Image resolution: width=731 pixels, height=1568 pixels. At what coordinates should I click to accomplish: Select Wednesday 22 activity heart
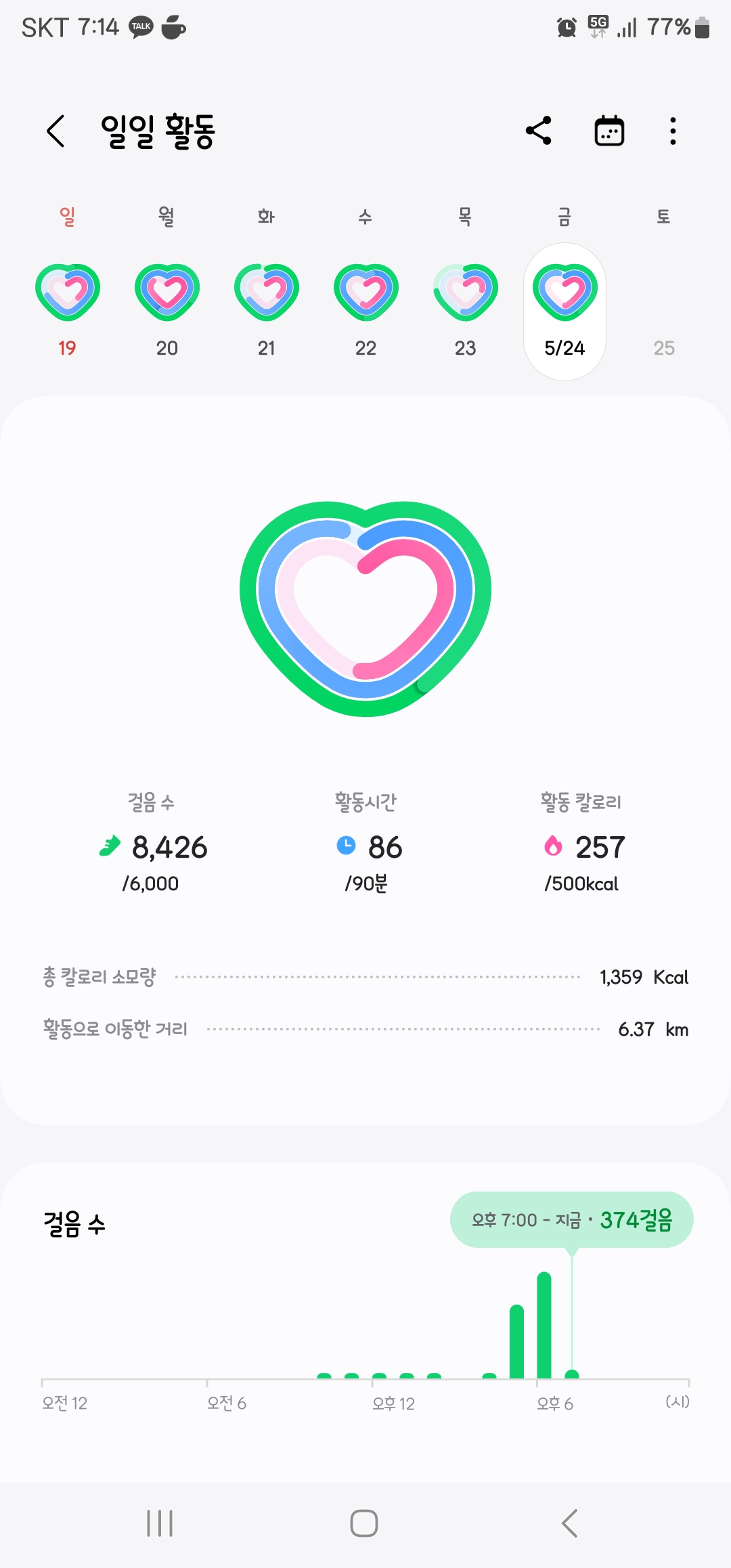point(366,292)
